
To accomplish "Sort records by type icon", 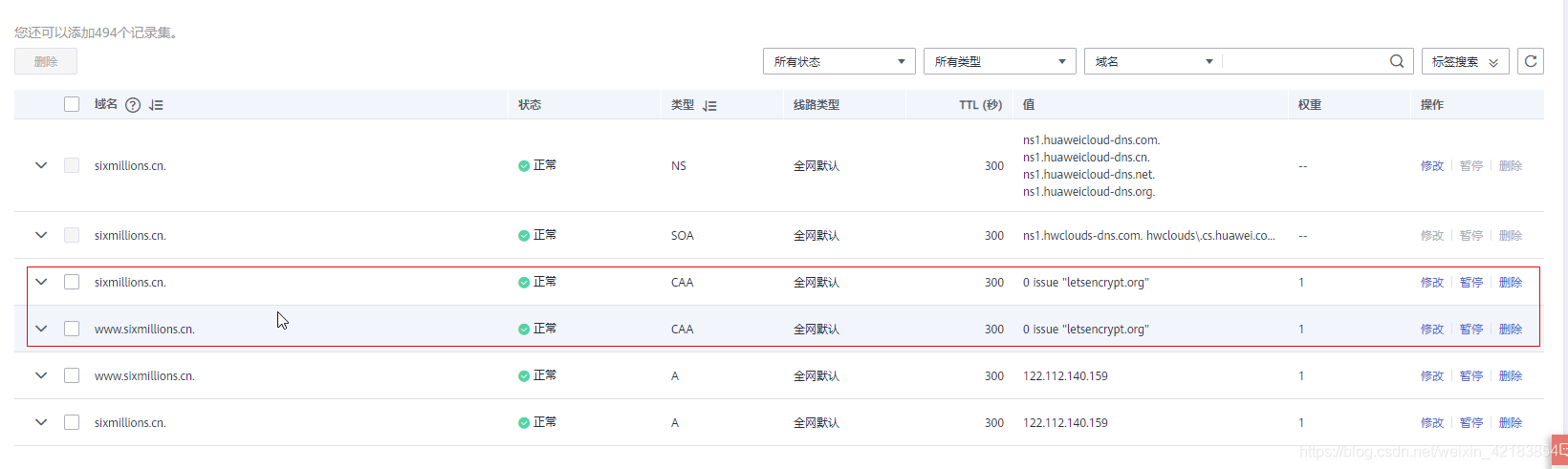I will pyautogui.click(x=709, y=106).
